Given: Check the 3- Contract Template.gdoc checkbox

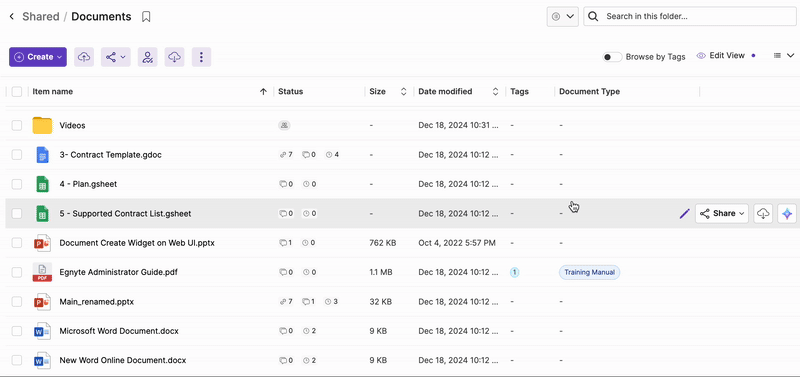Looking at the screenshot, I should (17, 155).
